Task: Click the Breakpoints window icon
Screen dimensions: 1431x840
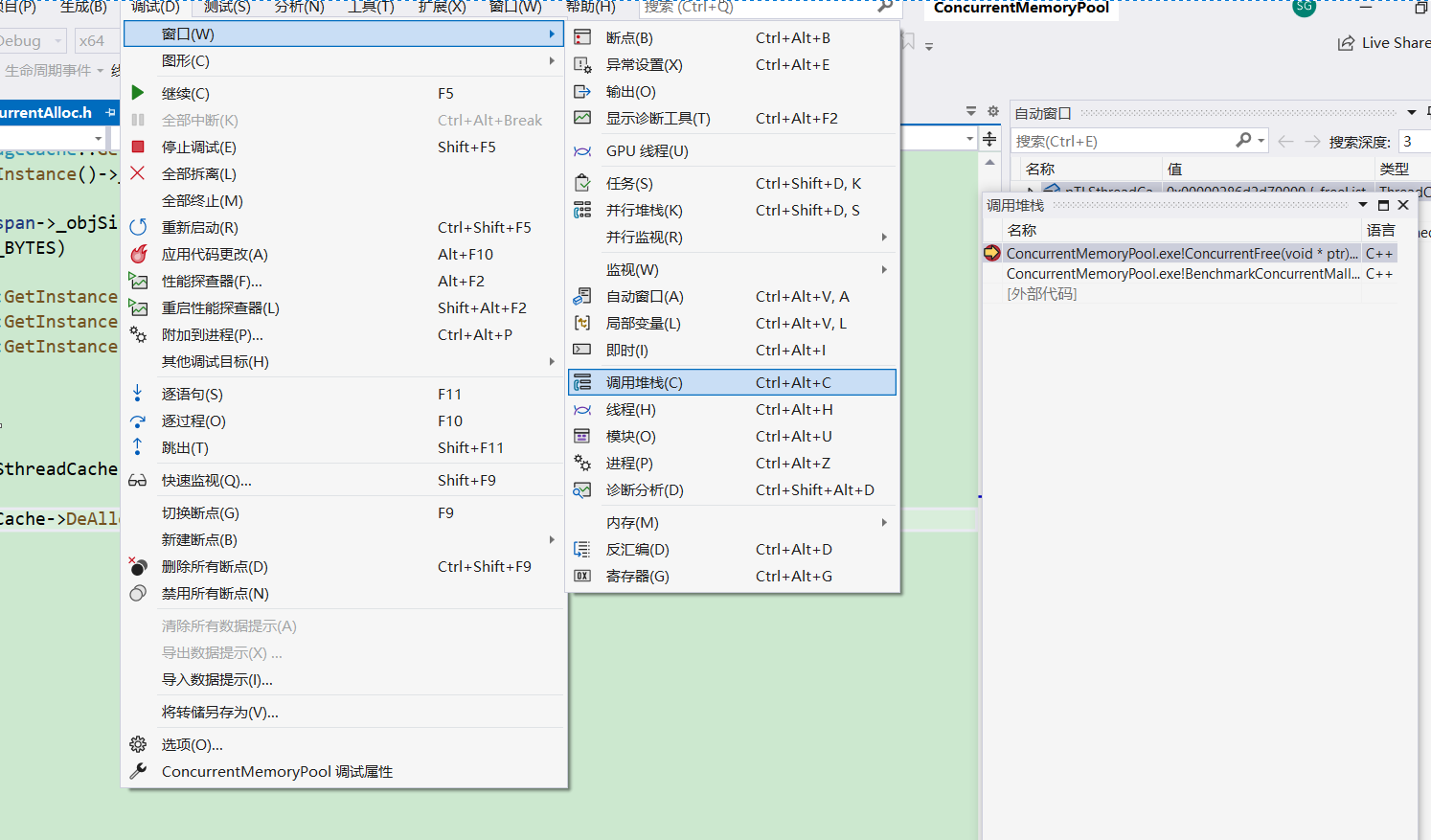Action: (x=582, y=37)
